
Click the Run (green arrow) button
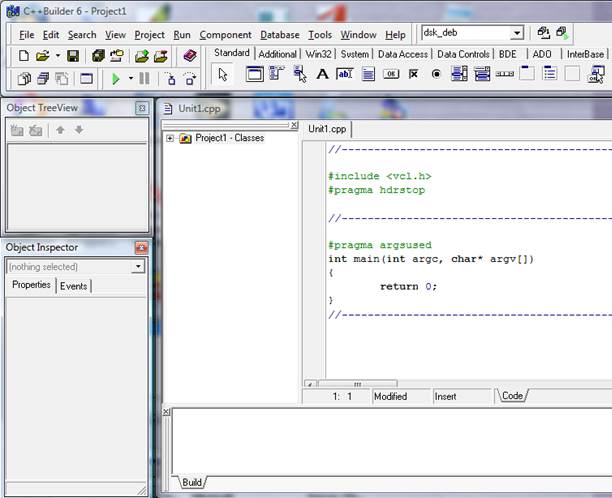coord(116,78)
